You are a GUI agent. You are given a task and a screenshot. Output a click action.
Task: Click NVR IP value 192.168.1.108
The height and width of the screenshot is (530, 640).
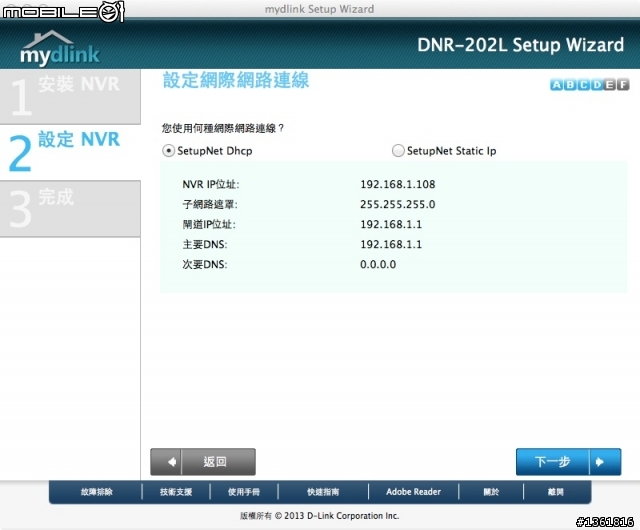point(398,184)
